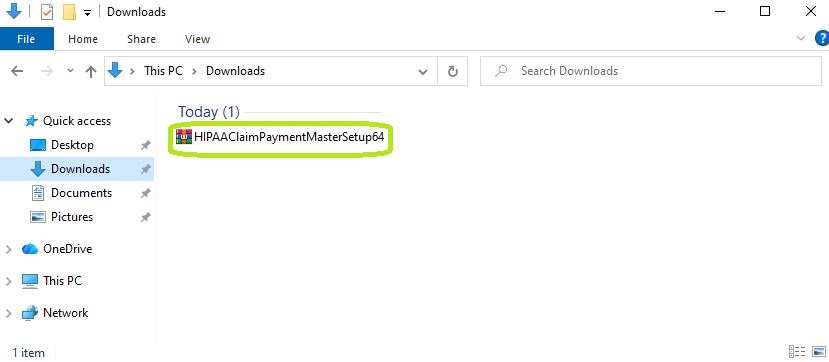Click Downloads in the address bar path
Image resolution: width=829 pixels, height=362 pixels.
(235, 71)
